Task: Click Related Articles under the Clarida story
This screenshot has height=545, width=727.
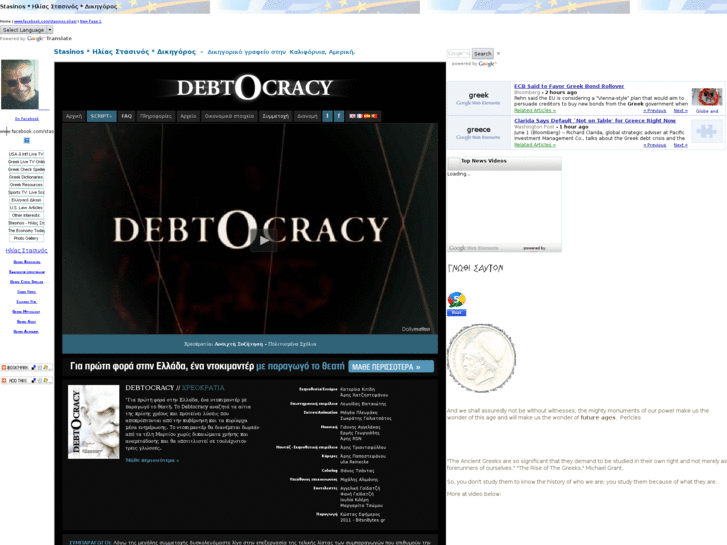Action: [535, 145]
